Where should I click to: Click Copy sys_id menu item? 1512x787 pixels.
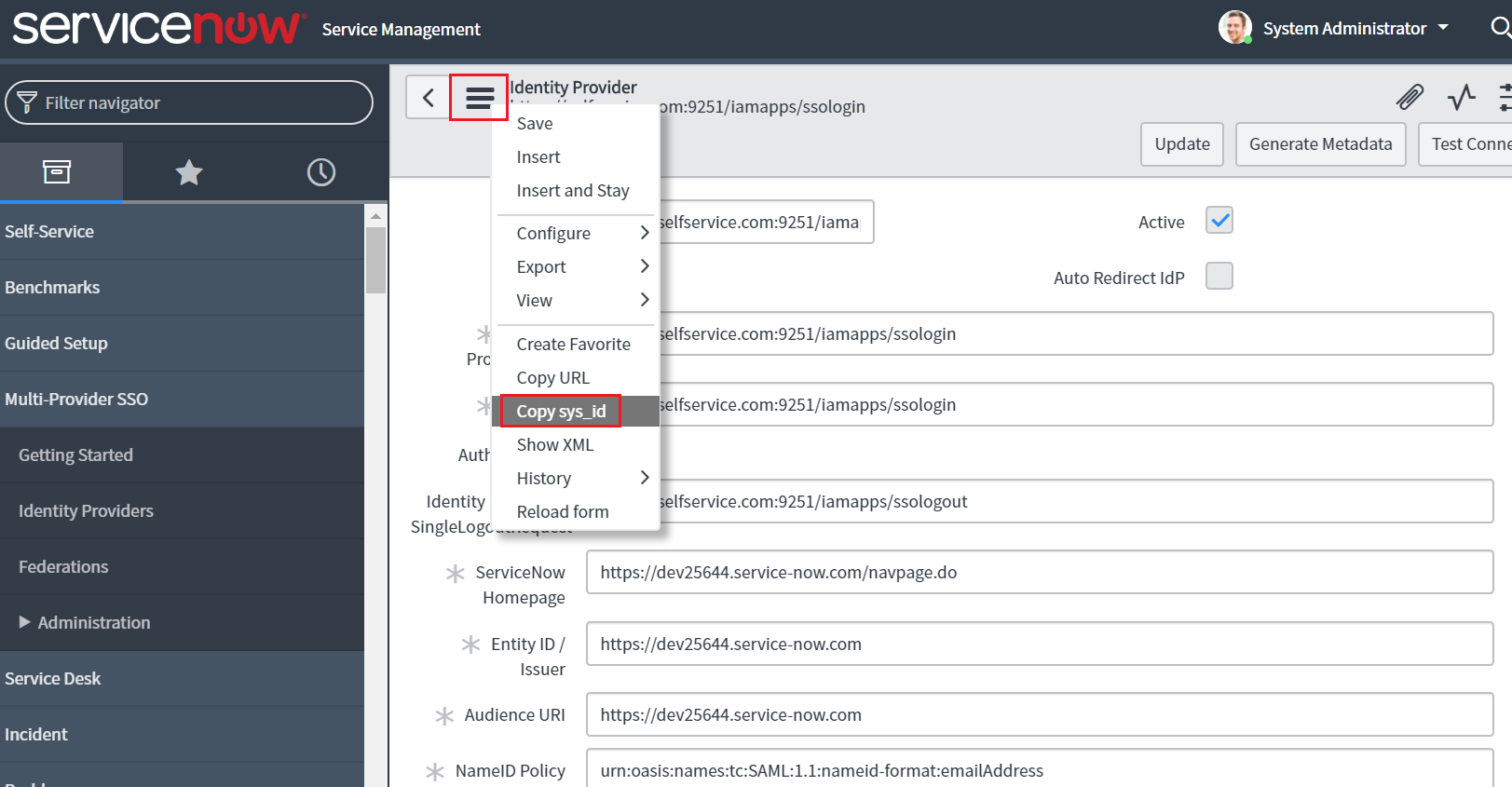click(x=576, y=411)
